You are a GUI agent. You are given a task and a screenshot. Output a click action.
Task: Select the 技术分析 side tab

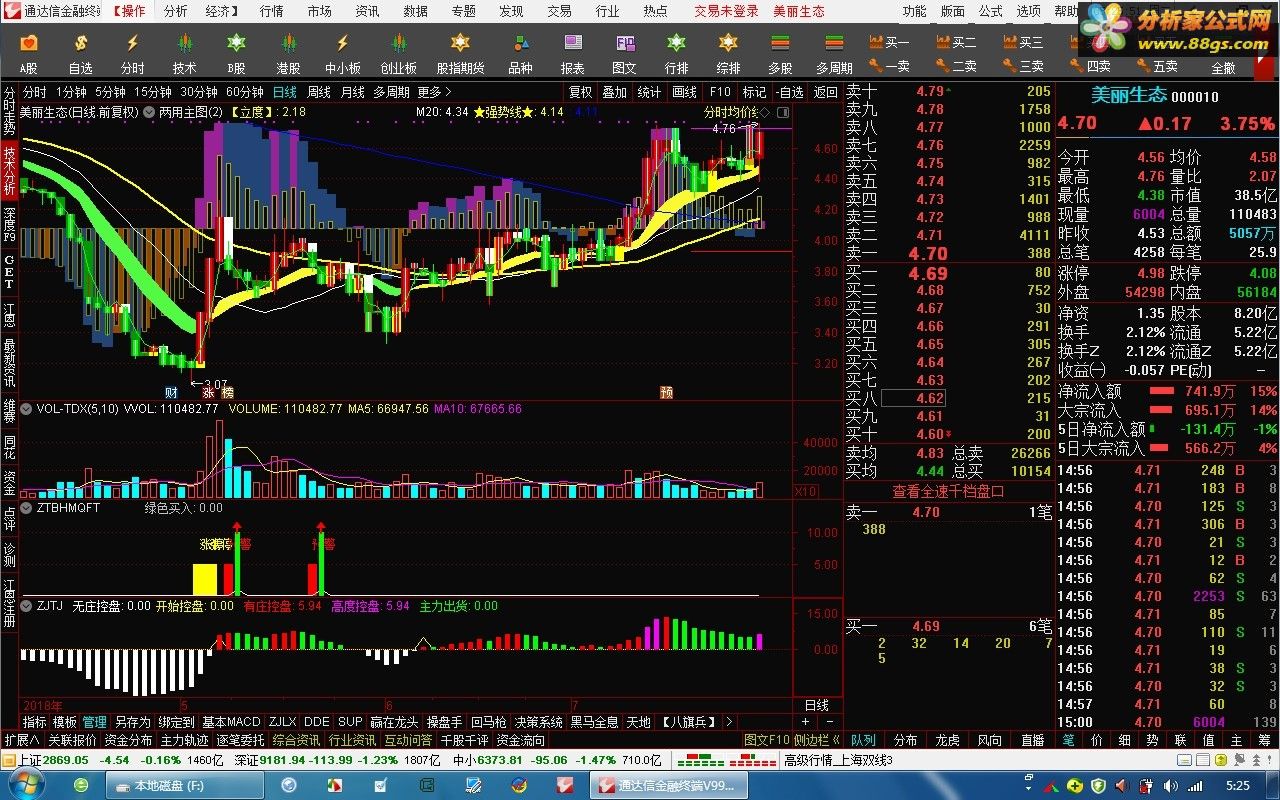tap(9, 171)
